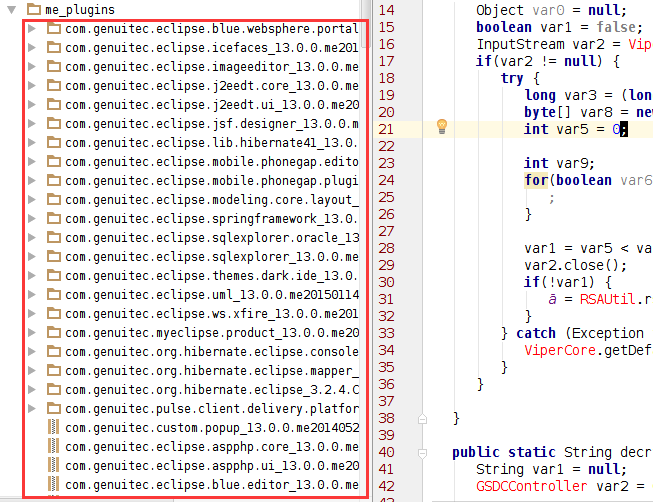
Task: Click line number 33 in gutter
Action: point(386,333)
